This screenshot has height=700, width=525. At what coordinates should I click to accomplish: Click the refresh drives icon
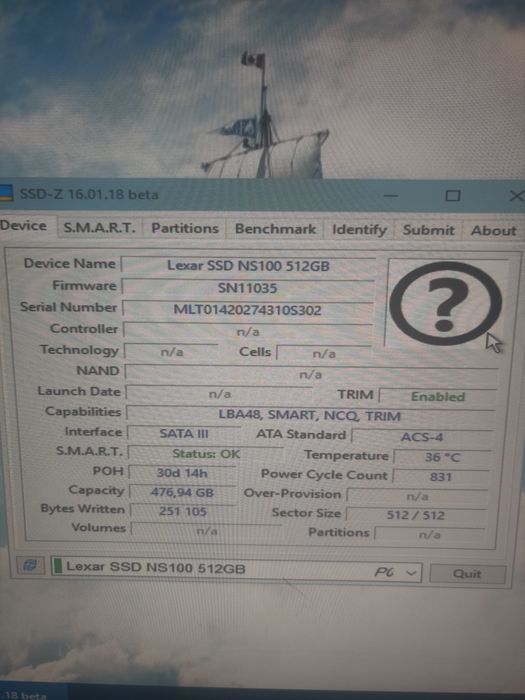click(x=30, y=565)
